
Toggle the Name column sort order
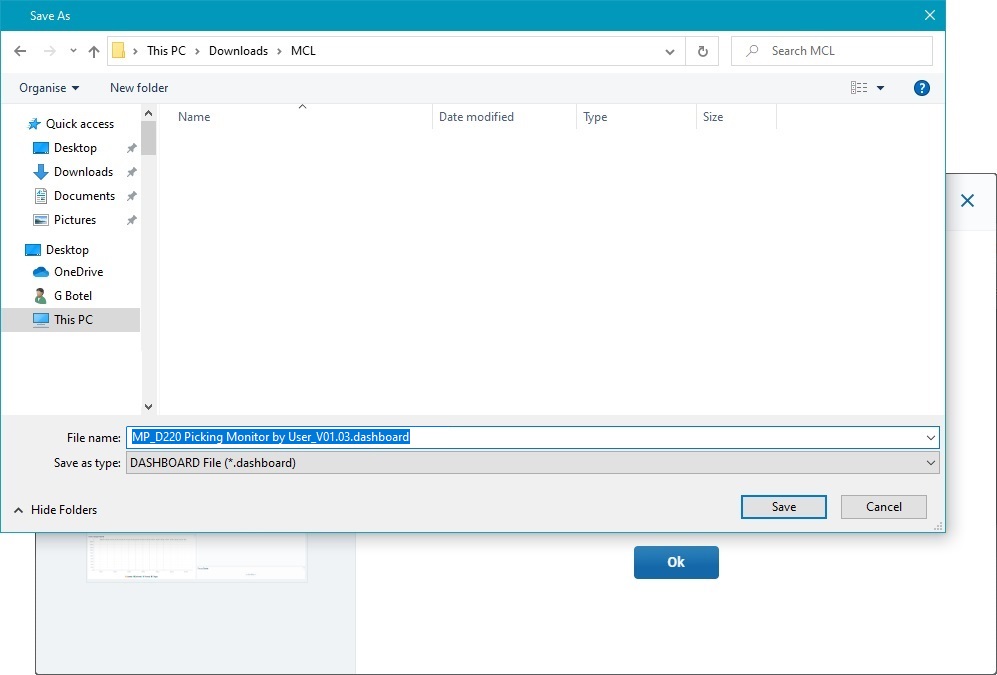(193, 117)
